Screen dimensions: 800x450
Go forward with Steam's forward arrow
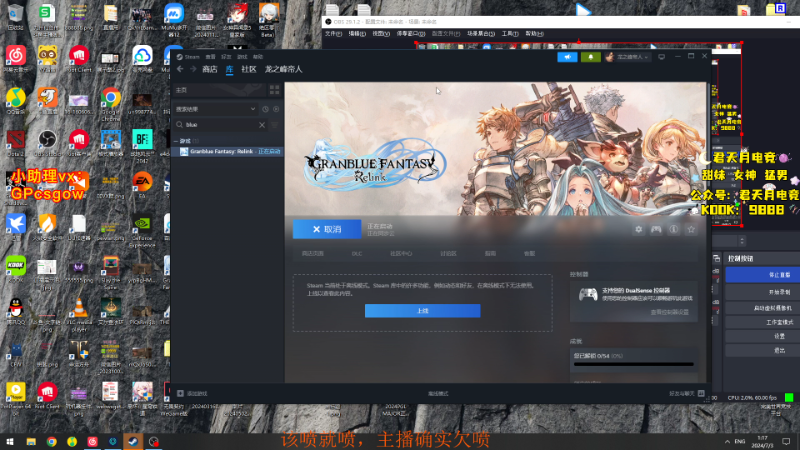tap(193, 69)
